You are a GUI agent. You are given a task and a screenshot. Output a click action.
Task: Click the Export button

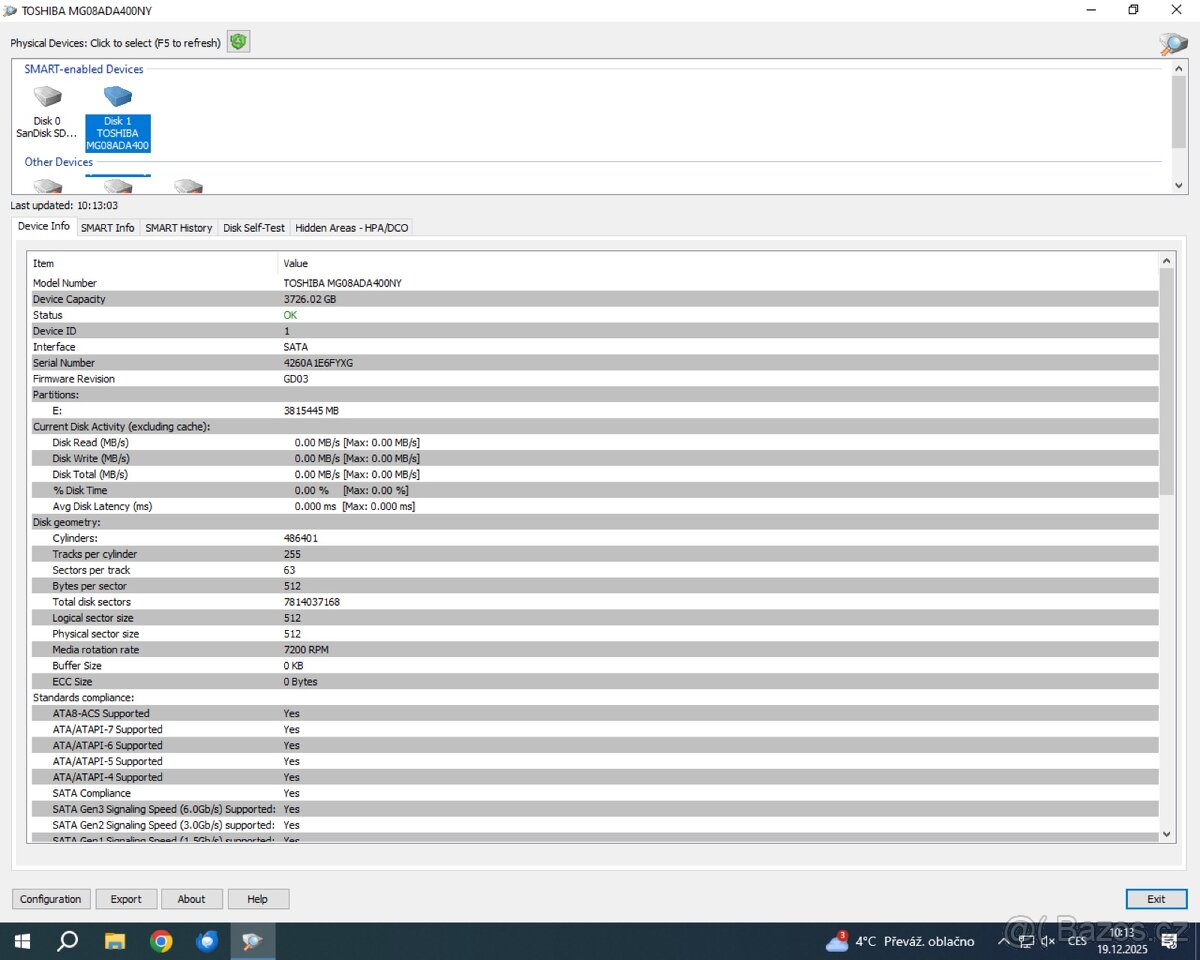pyautogui.click(x=126, y=899)
